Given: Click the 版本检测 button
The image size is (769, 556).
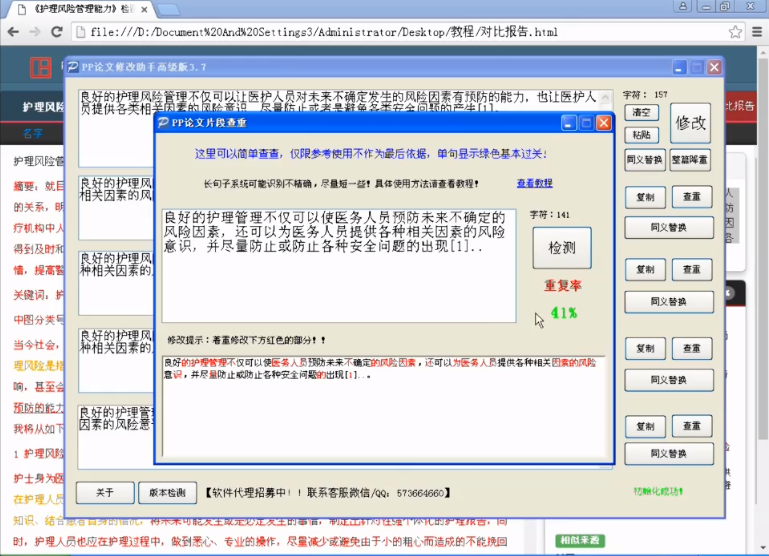Looking at the screenshot, I should click(167, 493).
